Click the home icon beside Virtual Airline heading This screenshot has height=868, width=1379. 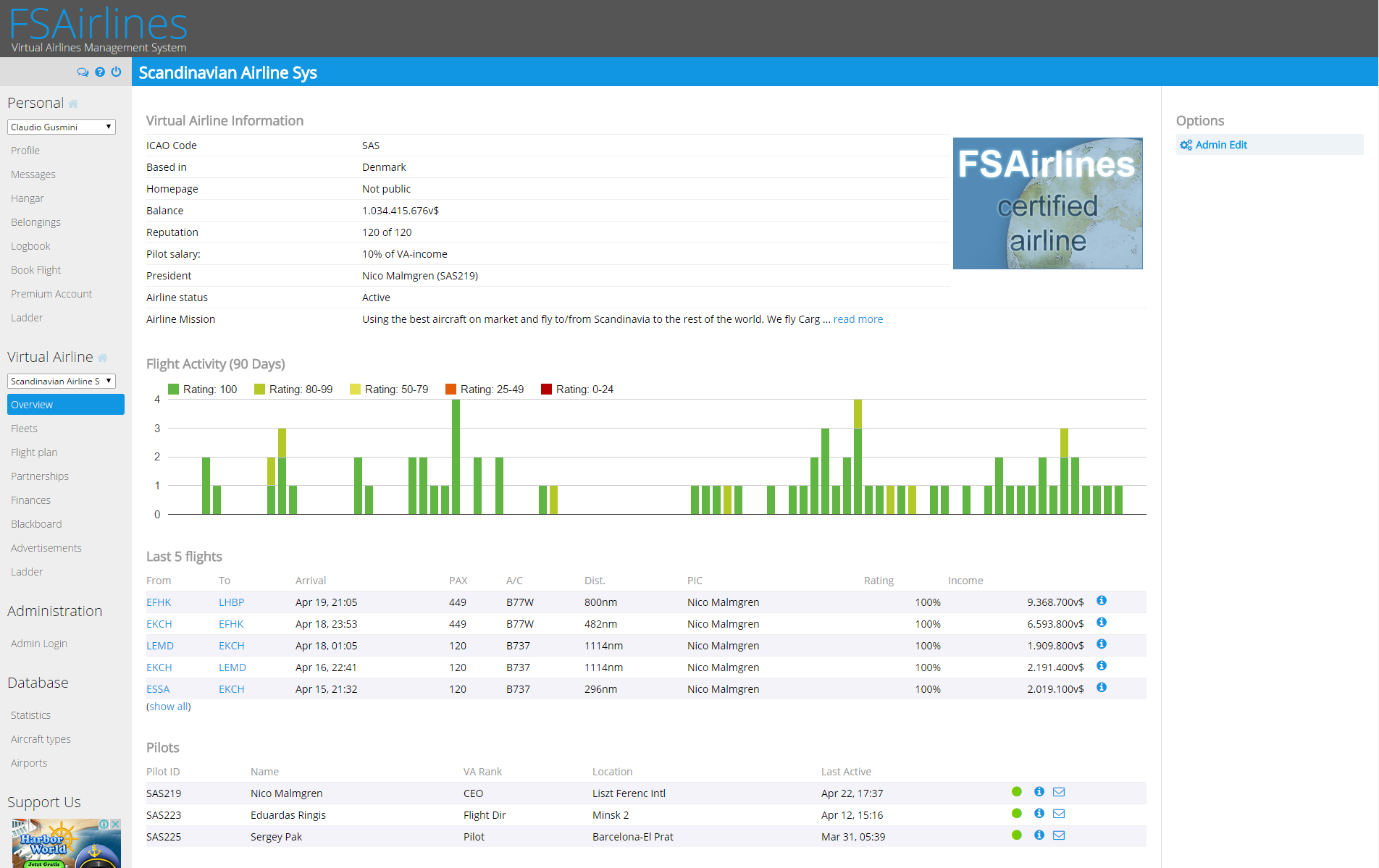102,358
